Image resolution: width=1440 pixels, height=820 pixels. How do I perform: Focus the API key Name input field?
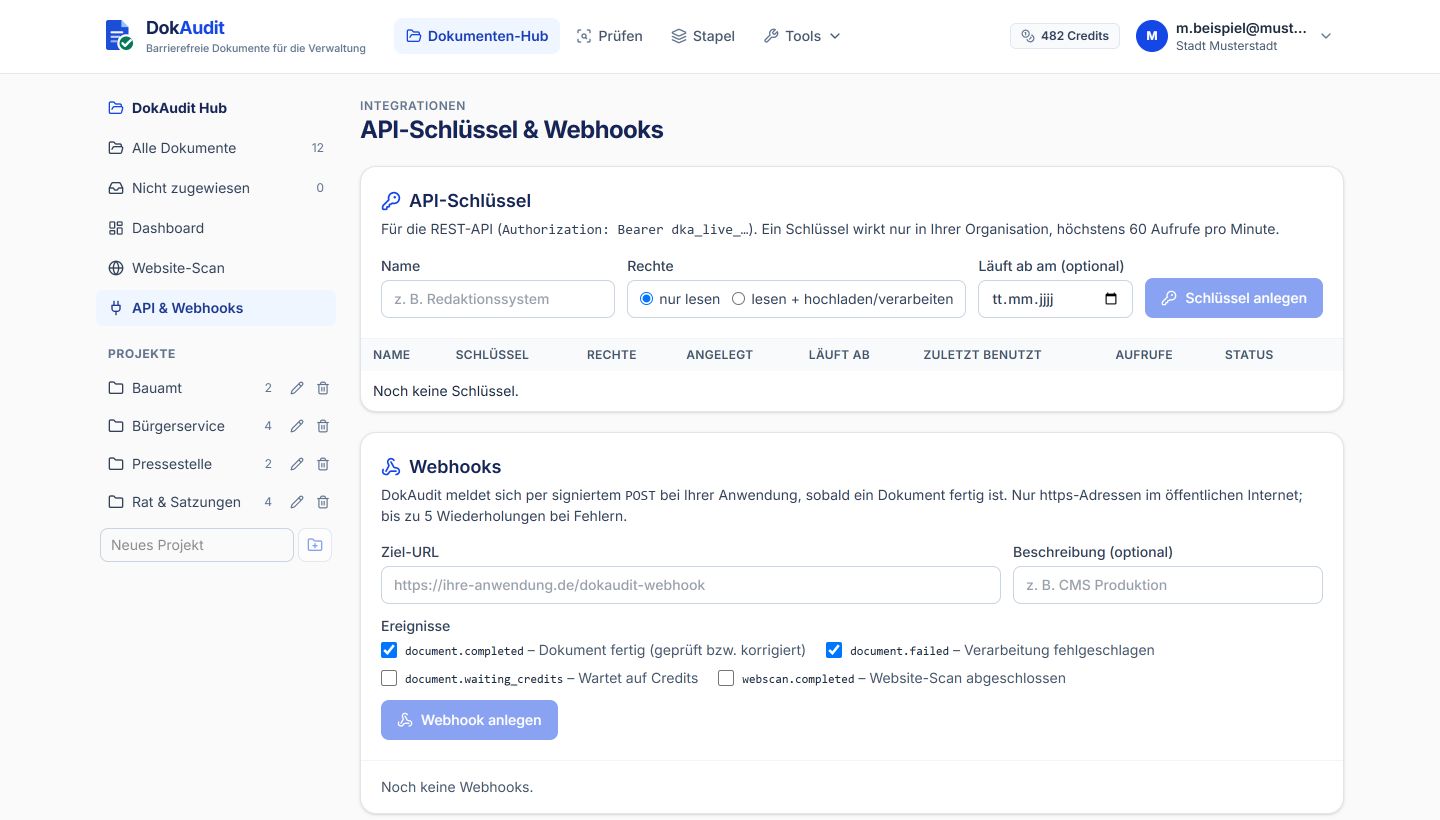point(498,299)
